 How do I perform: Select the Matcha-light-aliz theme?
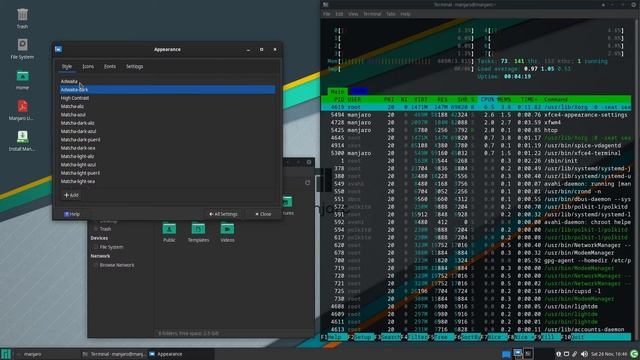pos(168,156)
